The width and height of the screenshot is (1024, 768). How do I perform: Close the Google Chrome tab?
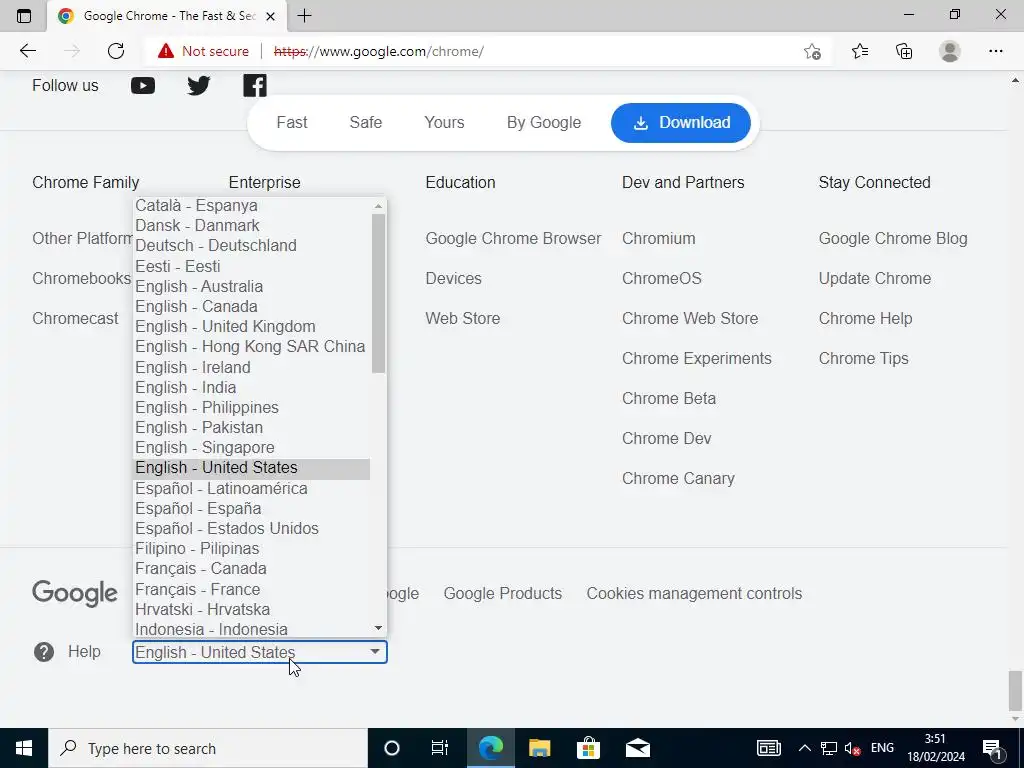(270, 16)
